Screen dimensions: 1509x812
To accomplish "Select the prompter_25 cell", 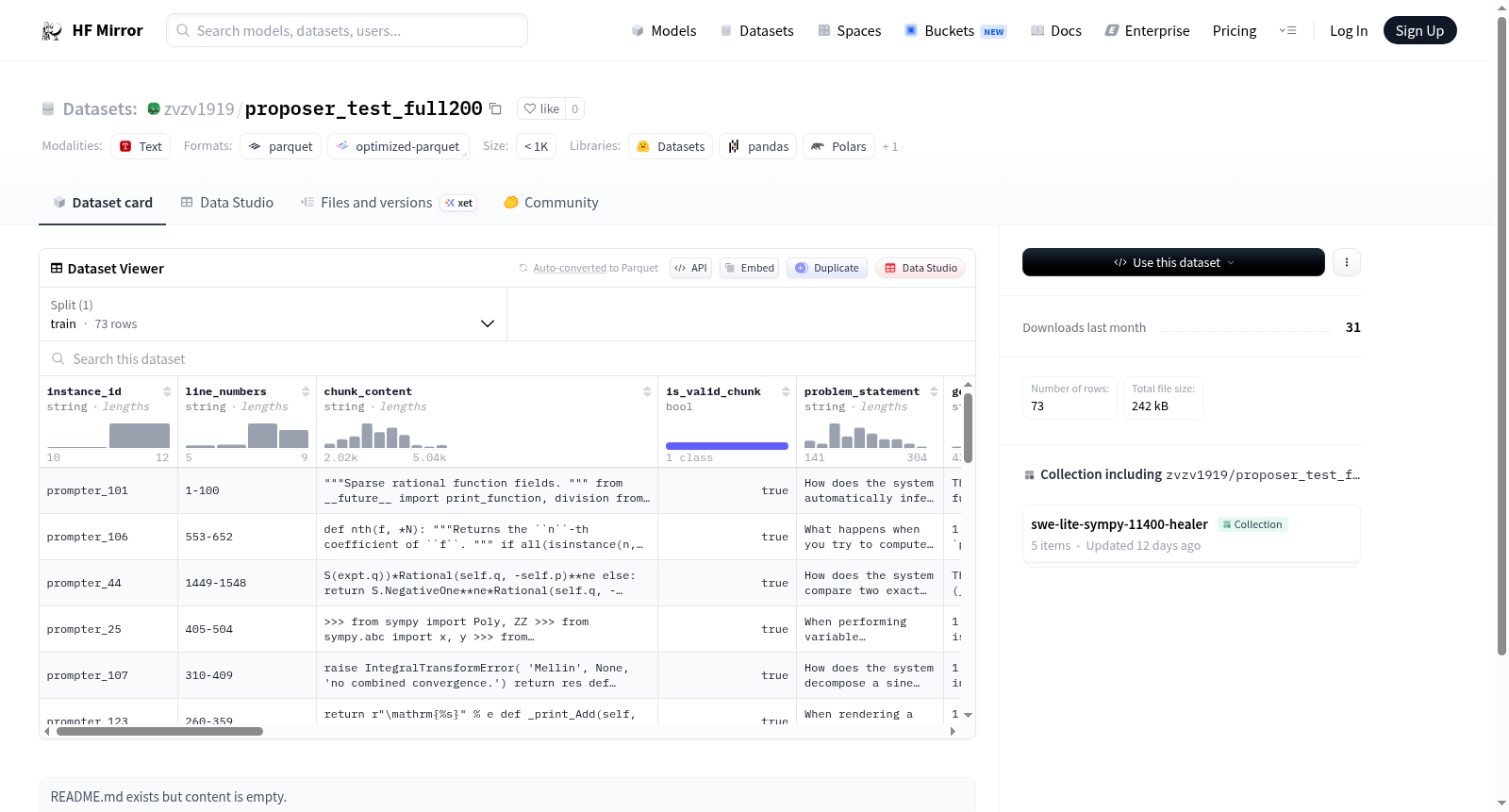I will tap(108, 629).
